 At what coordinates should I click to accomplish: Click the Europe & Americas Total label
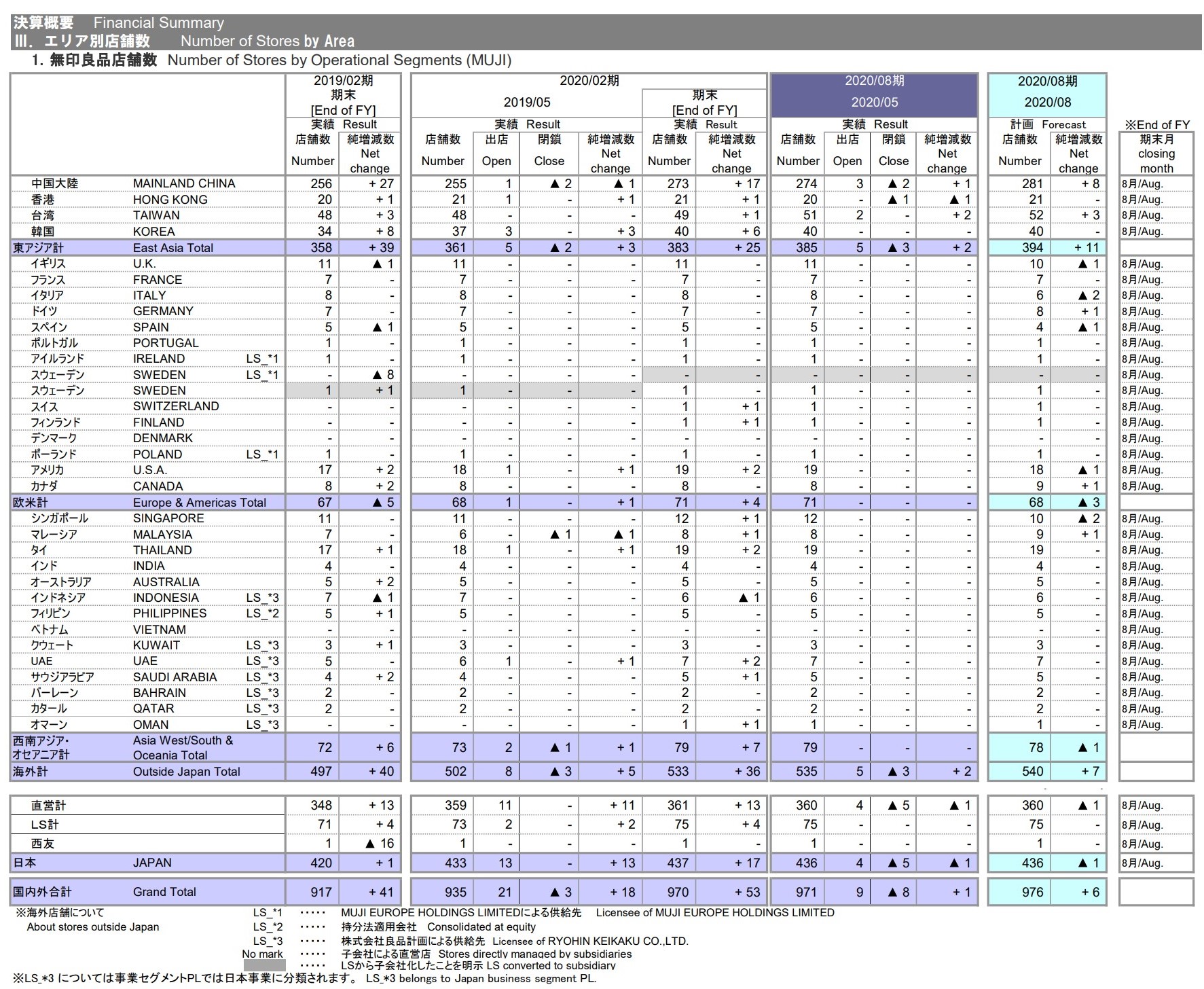pyautogui.click(x=199, y=503)
